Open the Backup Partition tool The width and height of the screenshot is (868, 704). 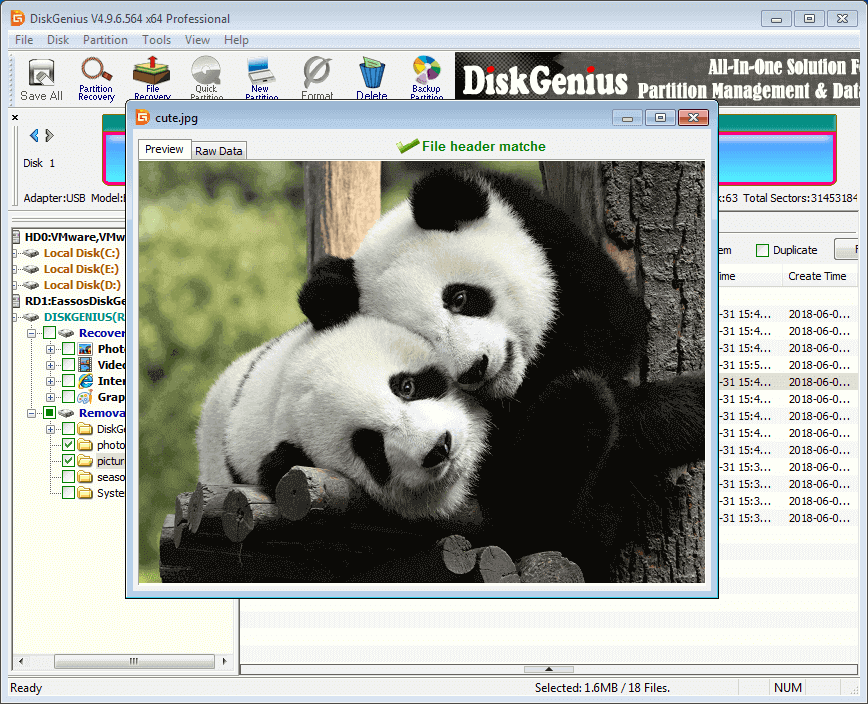tap(427, 78)
